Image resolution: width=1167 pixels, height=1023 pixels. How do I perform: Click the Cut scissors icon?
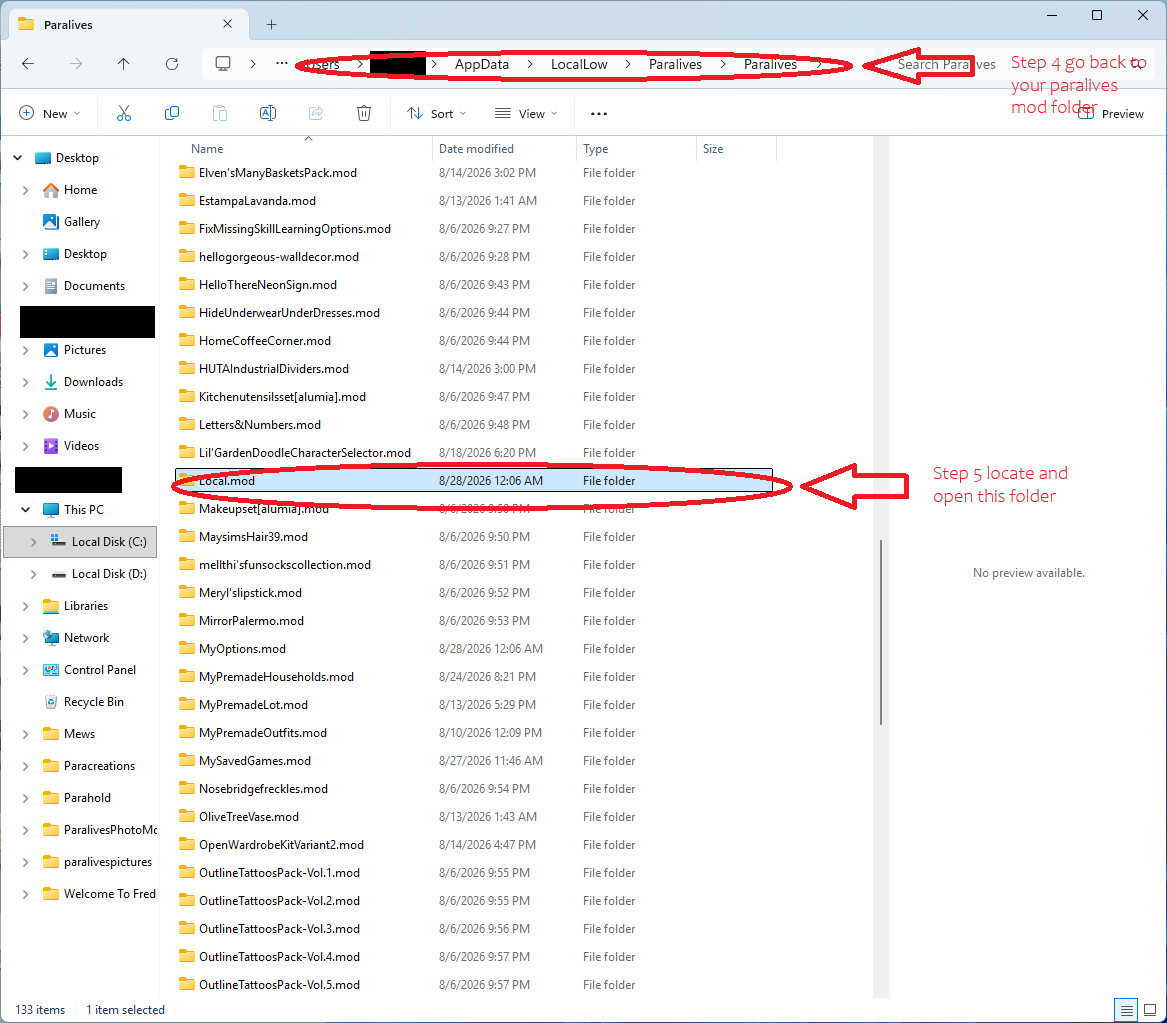[x=124, y=113]
